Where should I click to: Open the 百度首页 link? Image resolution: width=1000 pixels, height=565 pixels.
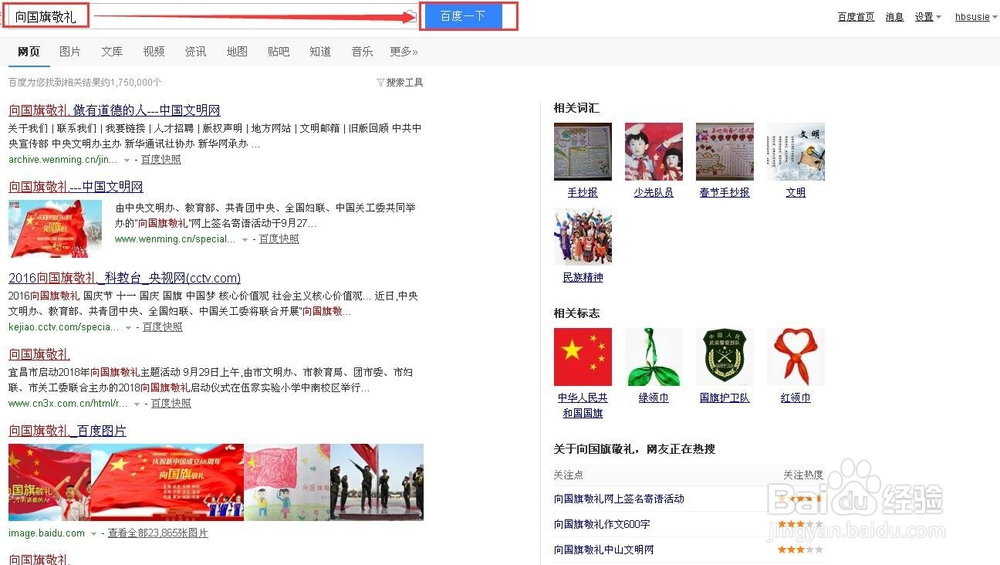coord(856,17)
